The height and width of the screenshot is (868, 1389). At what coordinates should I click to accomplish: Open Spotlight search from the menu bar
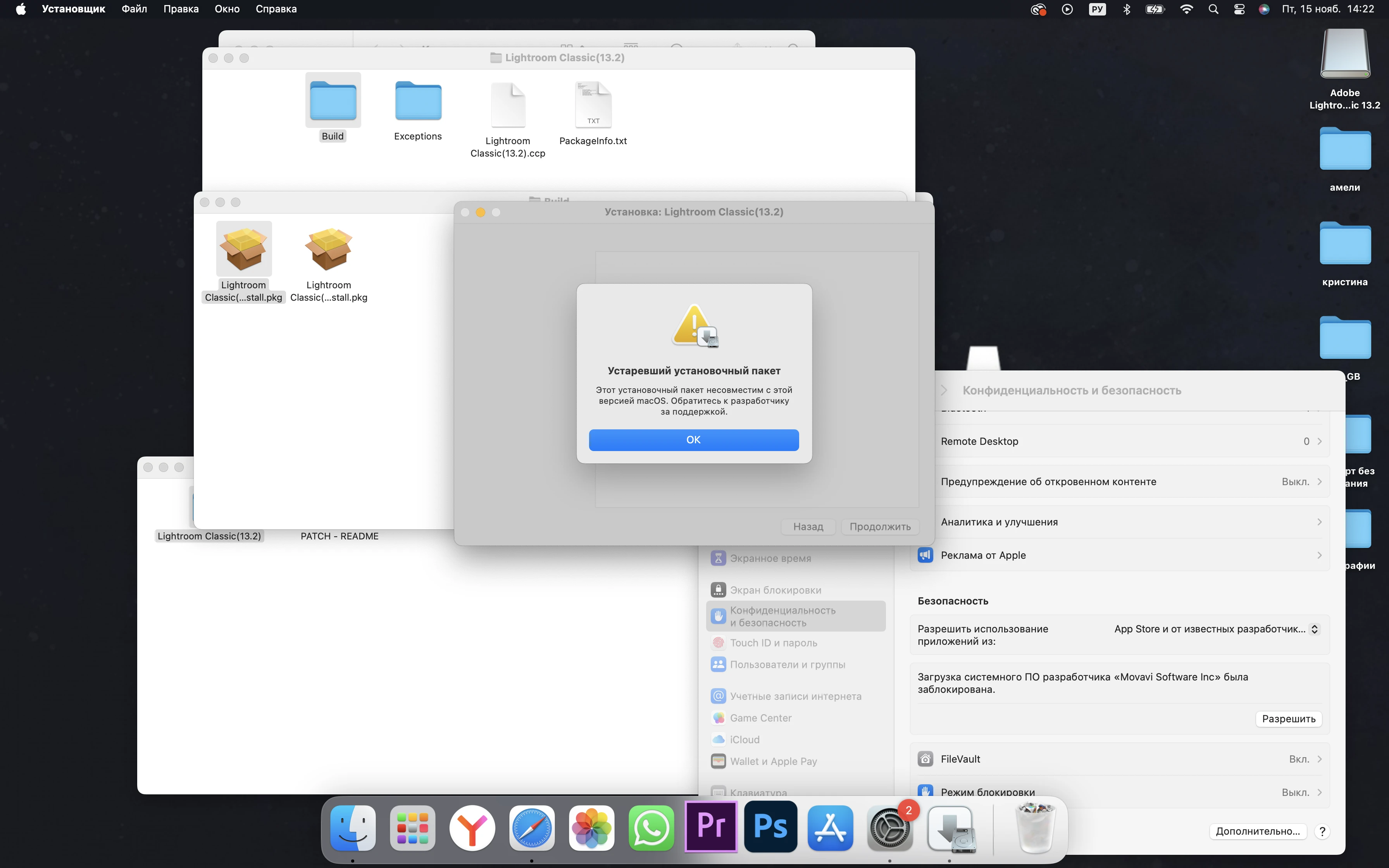pos(1213,9)
